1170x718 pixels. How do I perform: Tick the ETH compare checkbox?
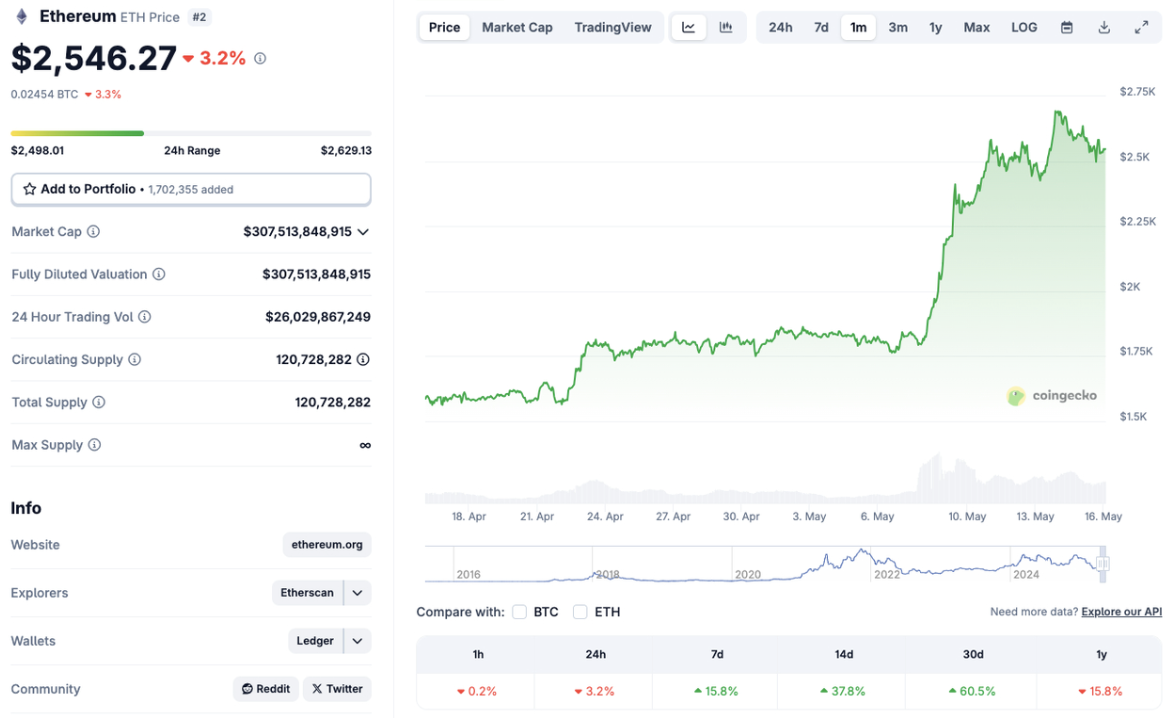[x=580, y=612]
